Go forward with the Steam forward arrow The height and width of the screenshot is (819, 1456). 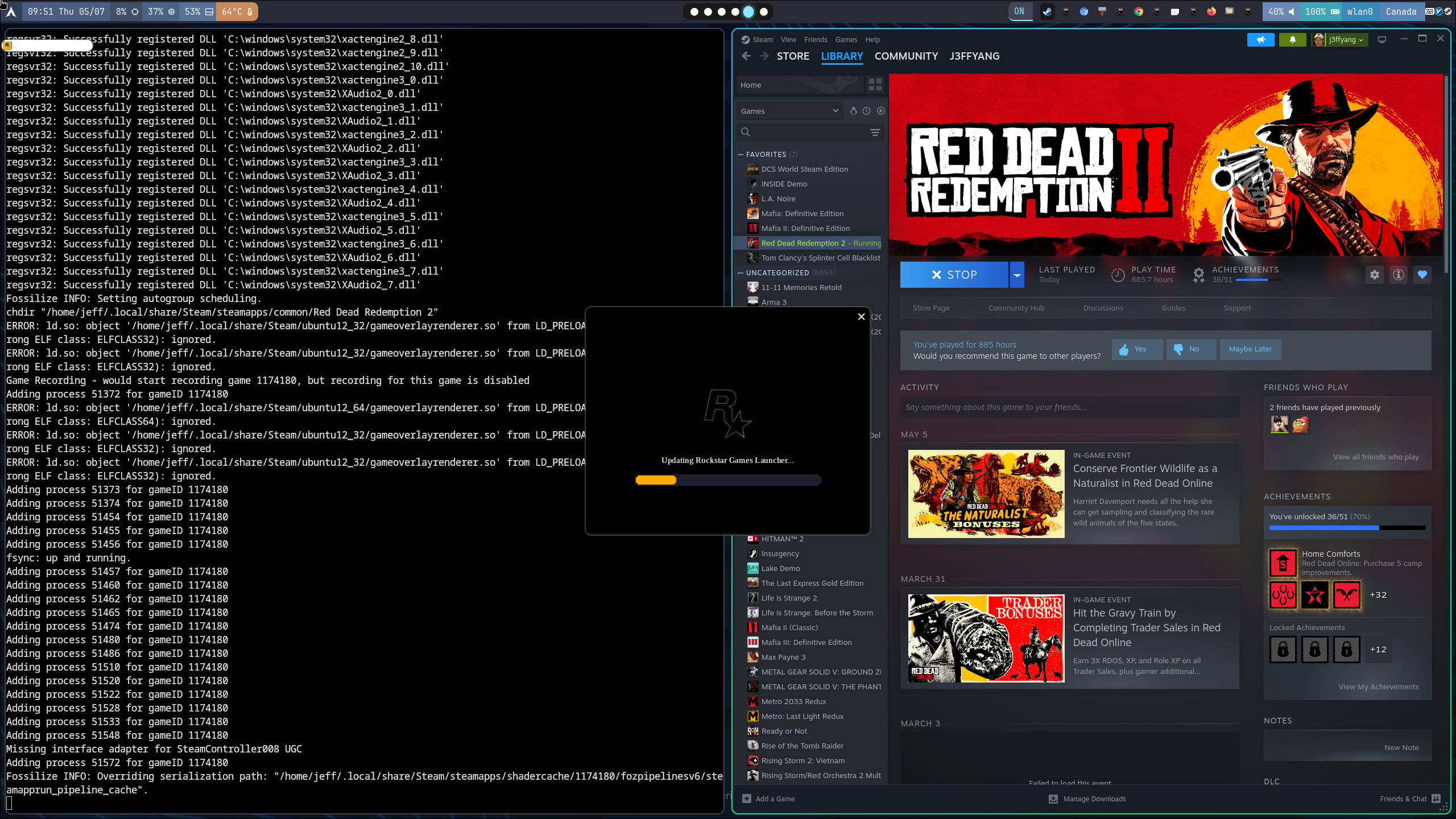764,56
